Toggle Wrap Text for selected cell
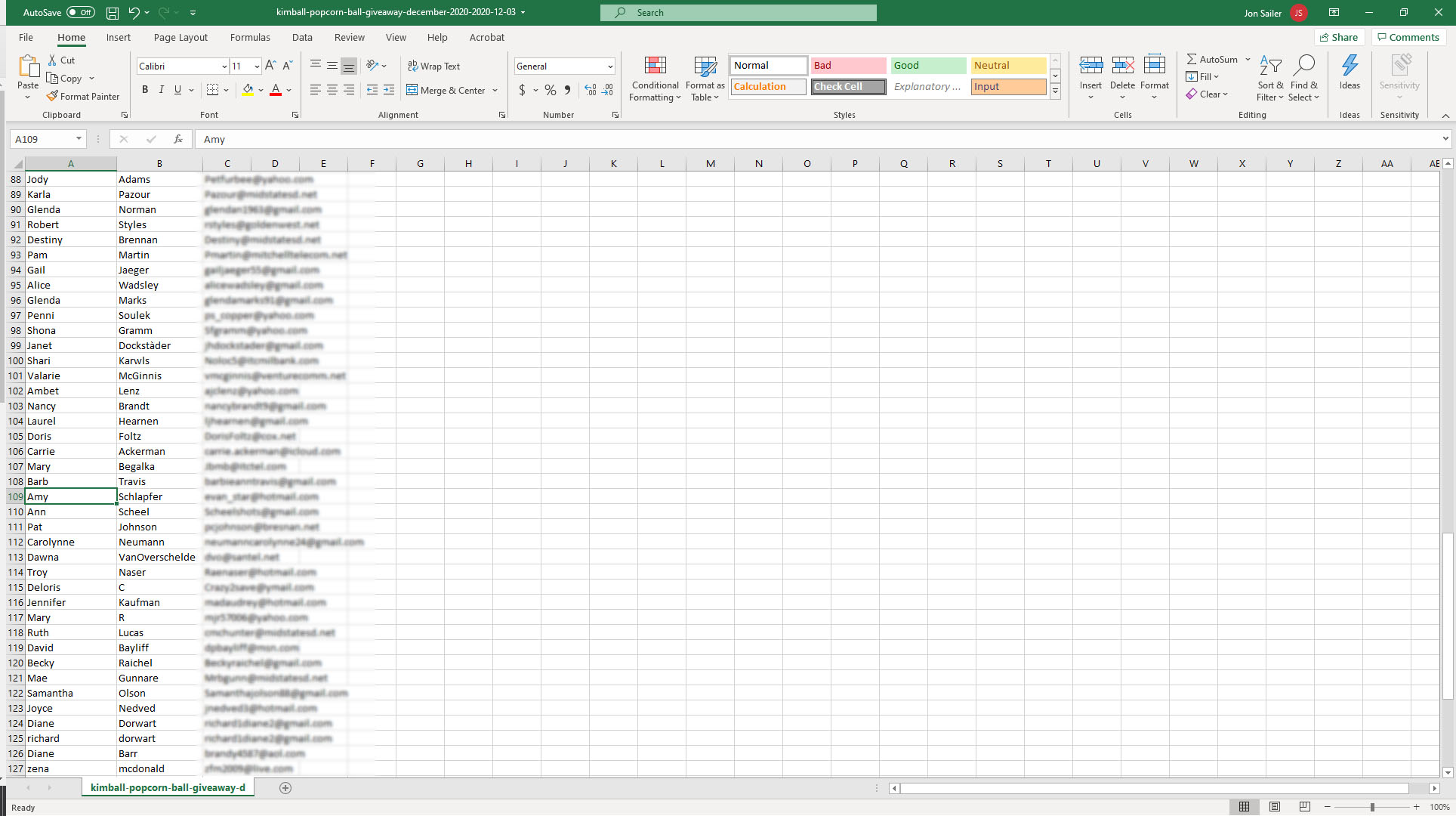The width and height of the screenshot is (1456, 816). (x=433, y=66)
